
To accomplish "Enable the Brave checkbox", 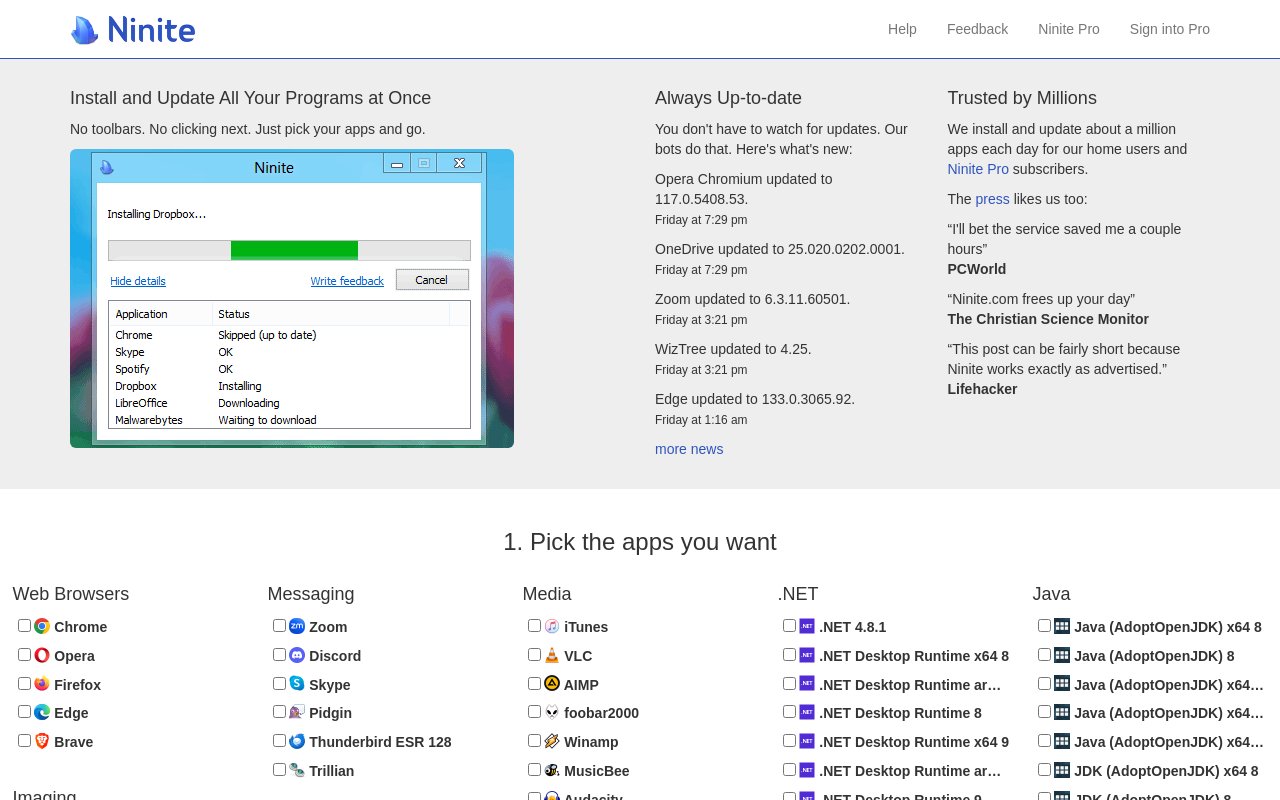I will [x=24, y=740].
